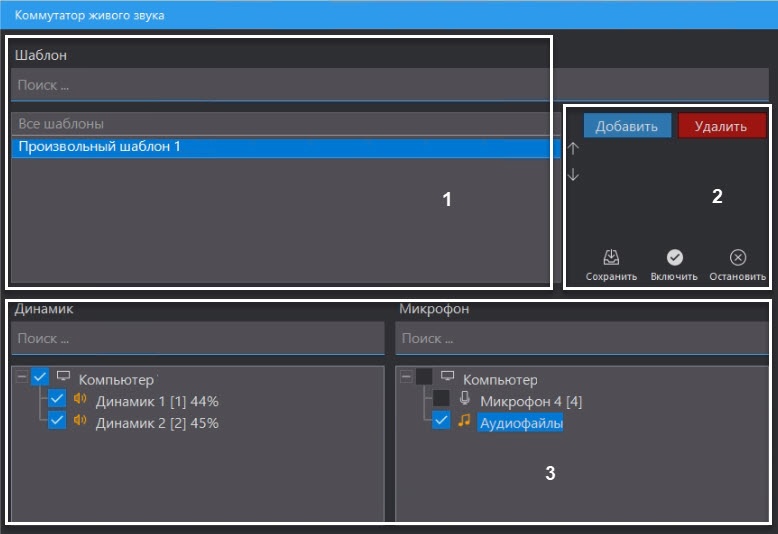Viewport: 778px width, 534px height.
Task: Click the music note Аудиофайлы icon
Action: coord(464,422)
